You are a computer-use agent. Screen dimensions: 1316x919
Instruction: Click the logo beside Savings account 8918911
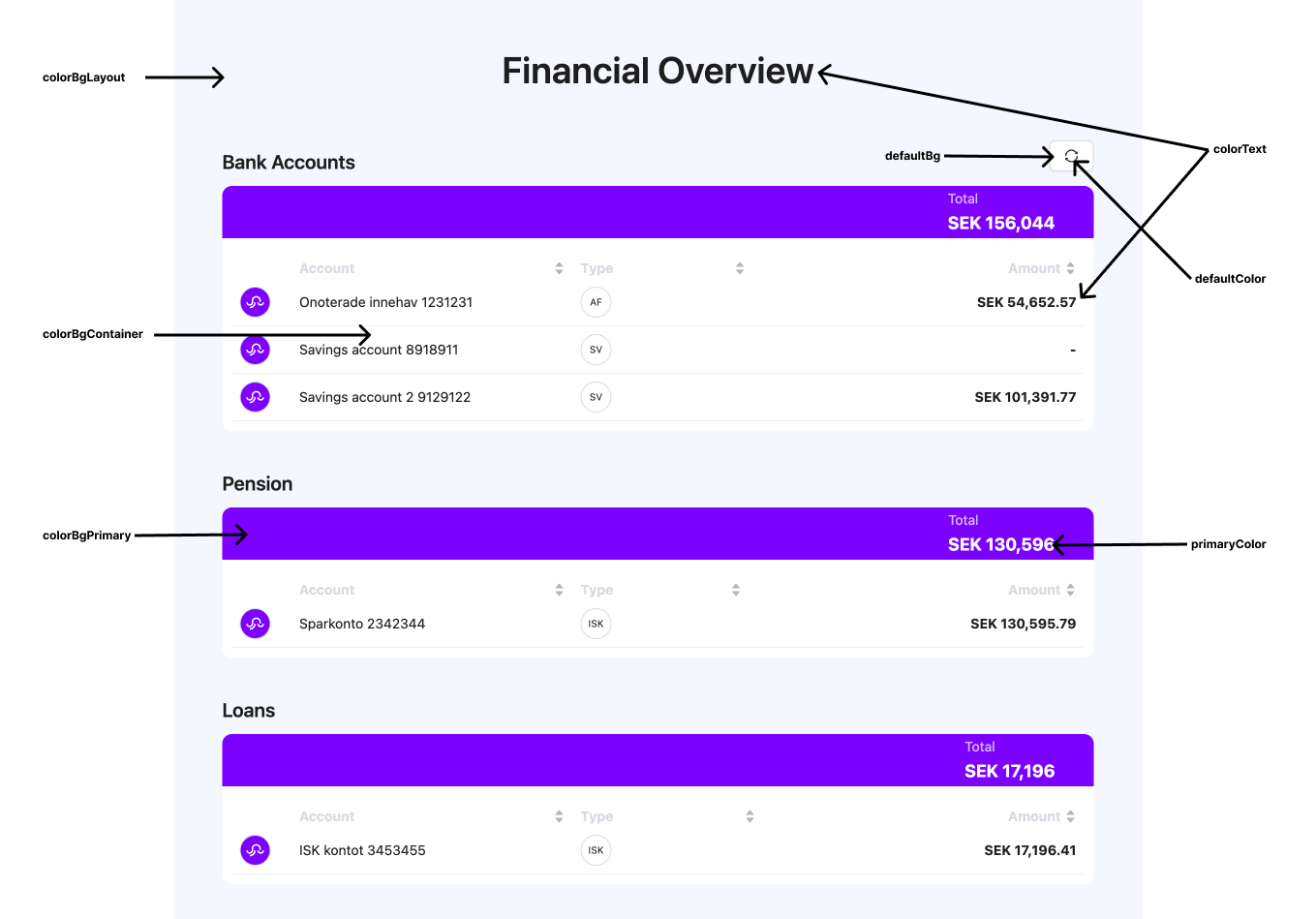click(x=255, y=350)
